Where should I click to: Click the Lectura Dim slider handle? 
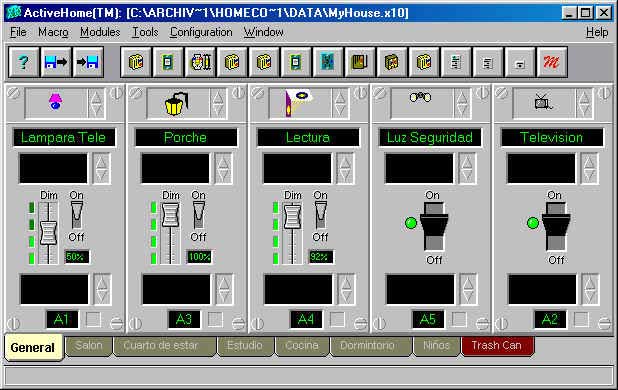[x=292, y=216]
